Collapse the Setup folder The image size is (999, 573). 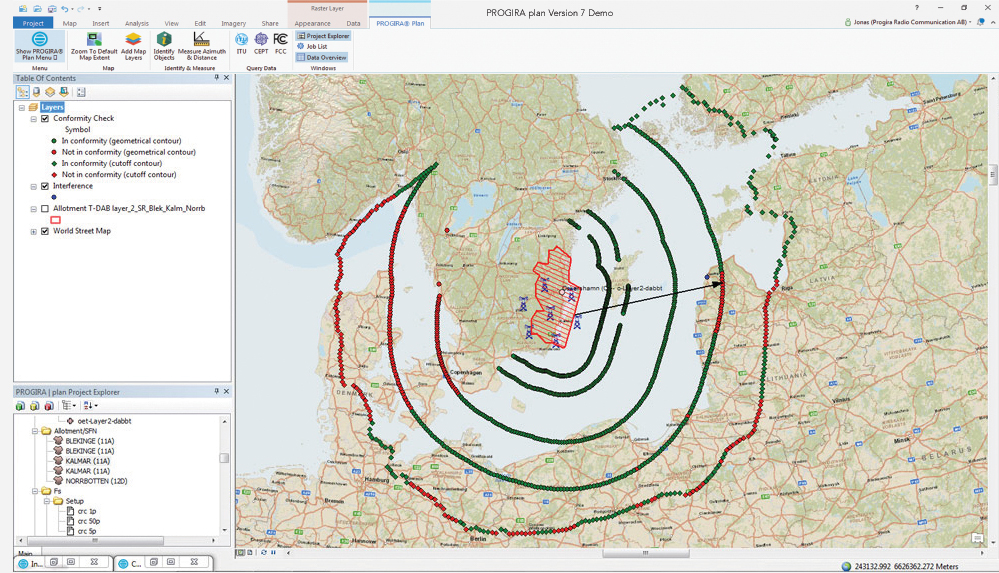click(x=47, y=501)
